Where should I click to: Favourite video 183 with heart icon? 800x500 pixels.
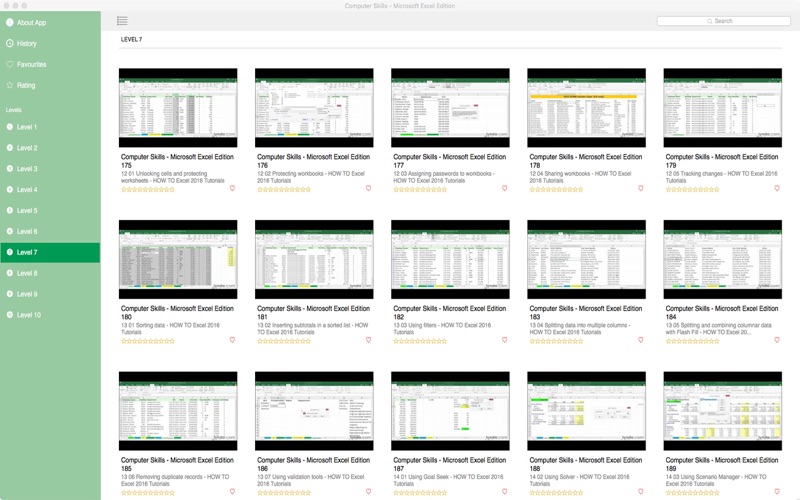[641, 340]
